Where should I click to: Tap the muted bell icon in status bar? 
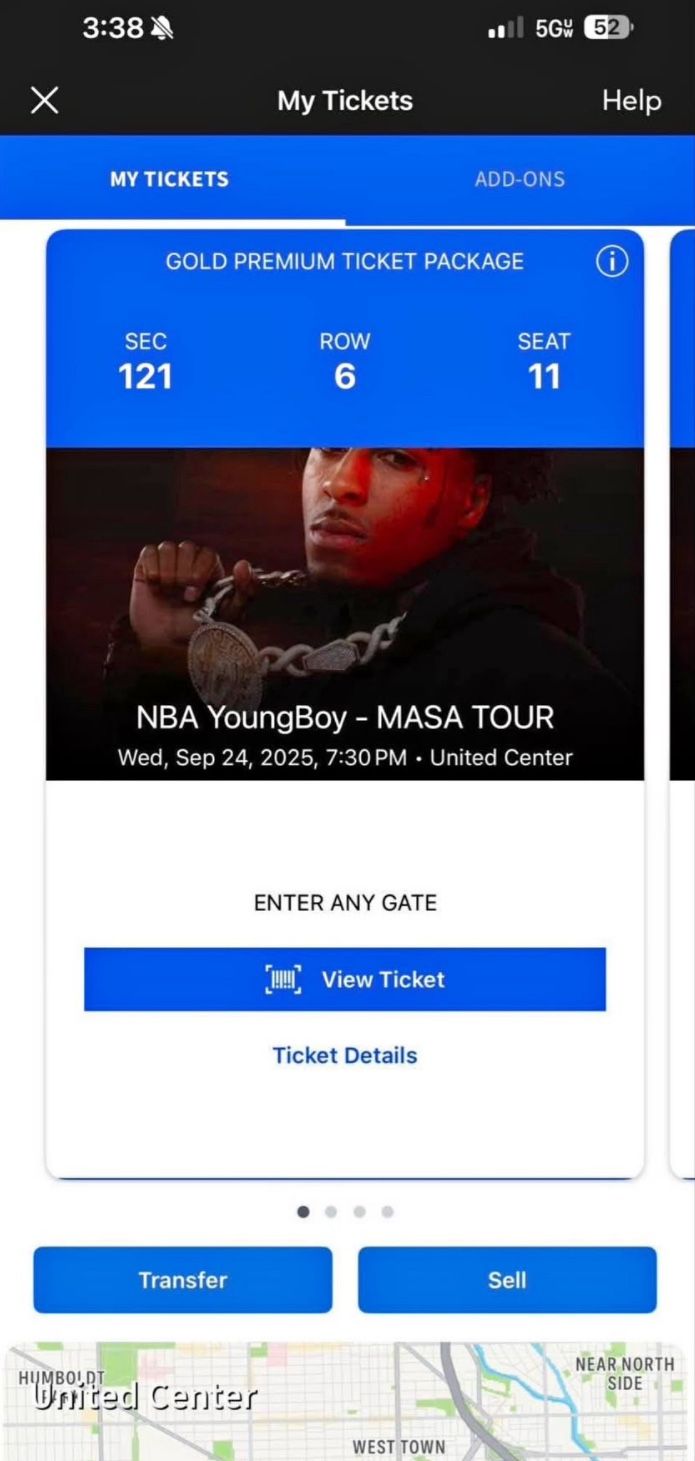[162, 29]
